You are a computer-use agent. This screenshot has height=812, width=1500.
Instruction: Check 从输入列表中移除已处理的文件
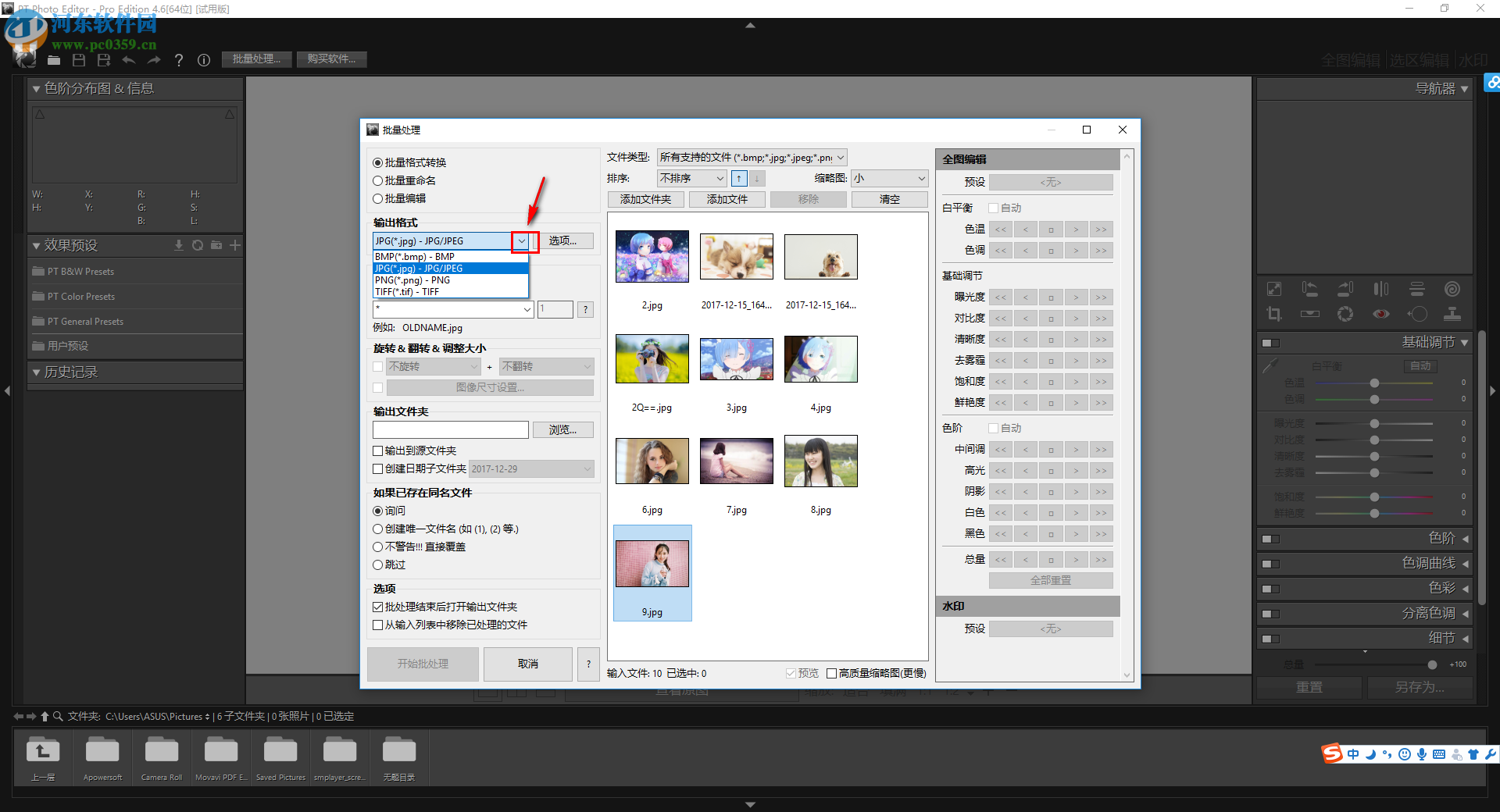[x=377, y=625]
